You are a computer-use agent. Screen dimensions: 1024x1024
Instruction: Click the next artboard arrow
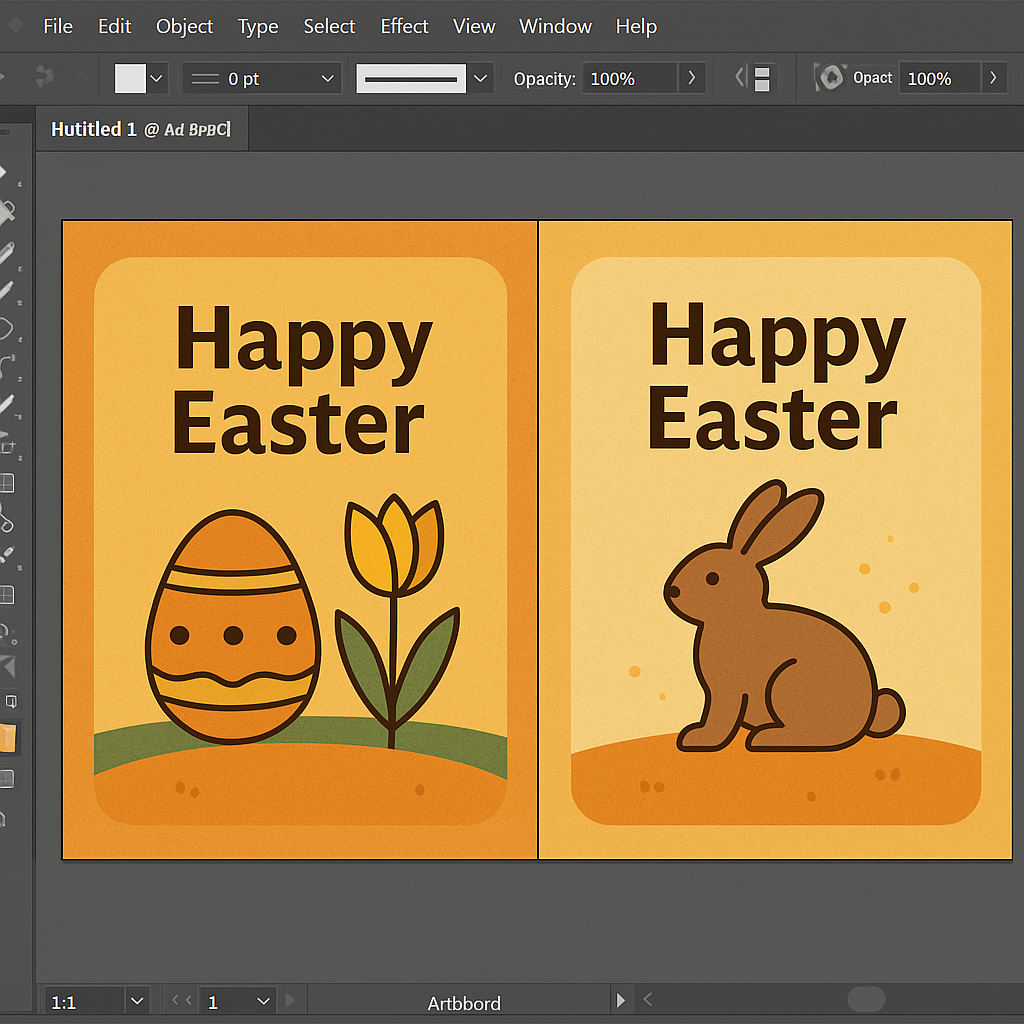coord(291,1000)
